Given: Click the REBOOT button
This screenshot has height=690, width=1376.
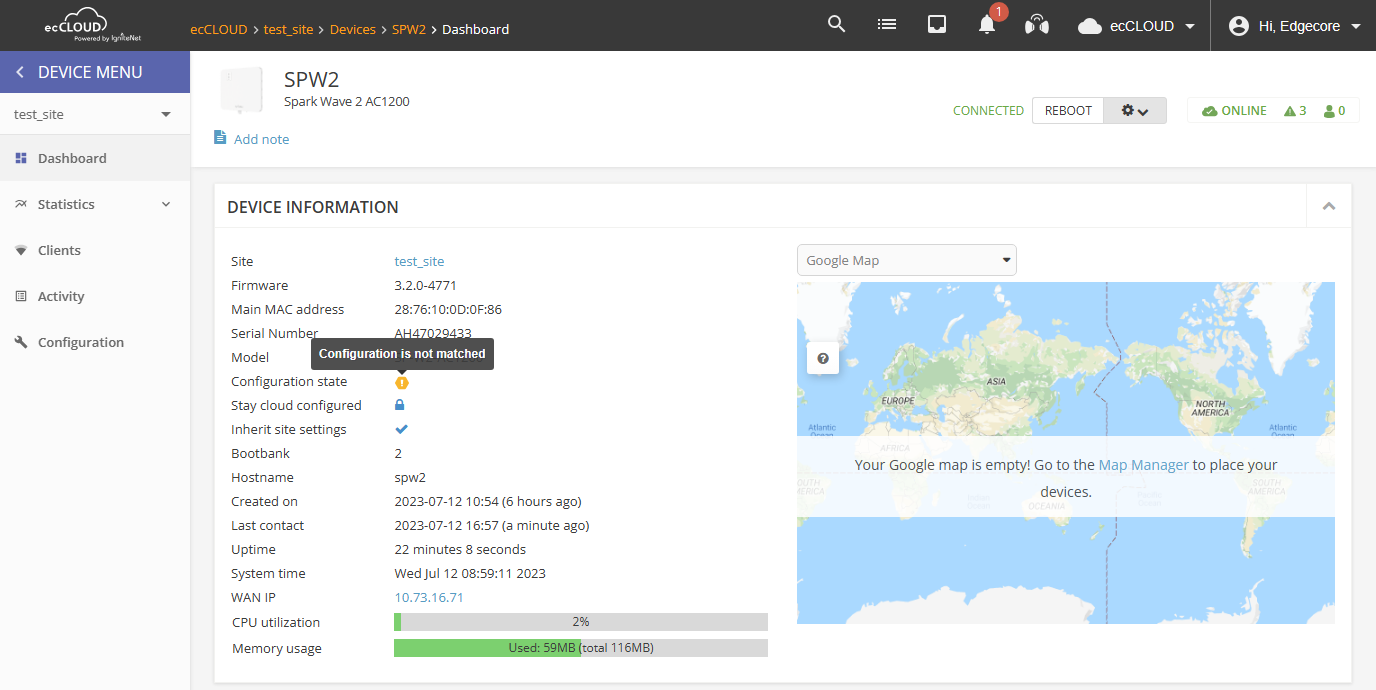Looking at the screenshot, I should (x=1068, y=110).
